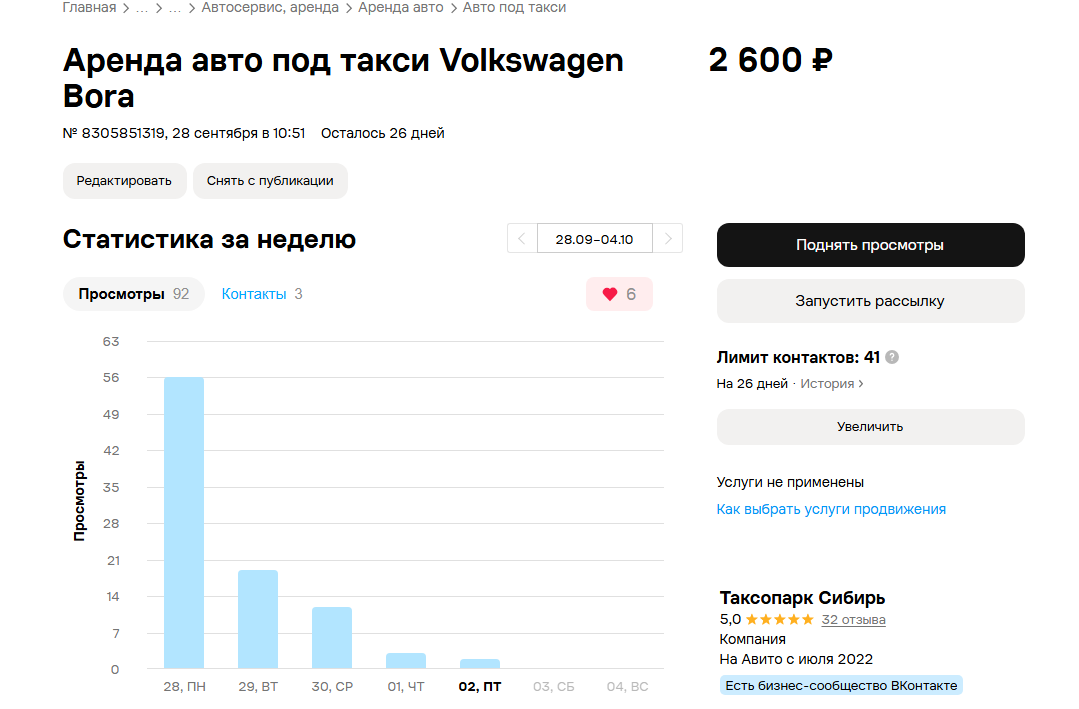Click Снять с публикации button

pyautogui.click(x=270, y=181)
